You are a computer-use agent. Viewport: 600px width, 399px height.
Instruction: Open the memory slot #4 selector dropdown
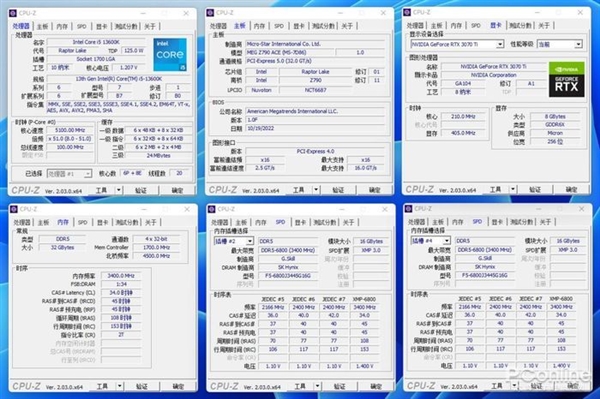431,241
